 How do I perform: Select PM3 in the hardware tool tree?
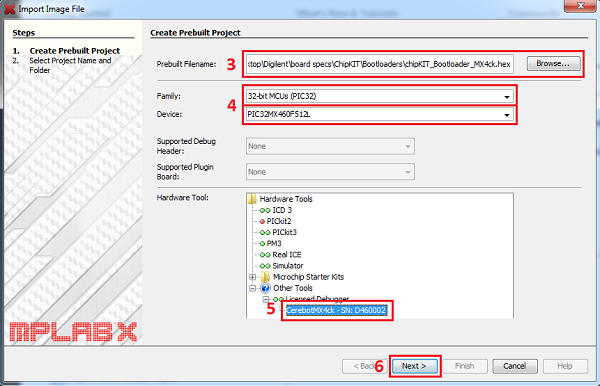pyautogui.click(x=274, y=243)
